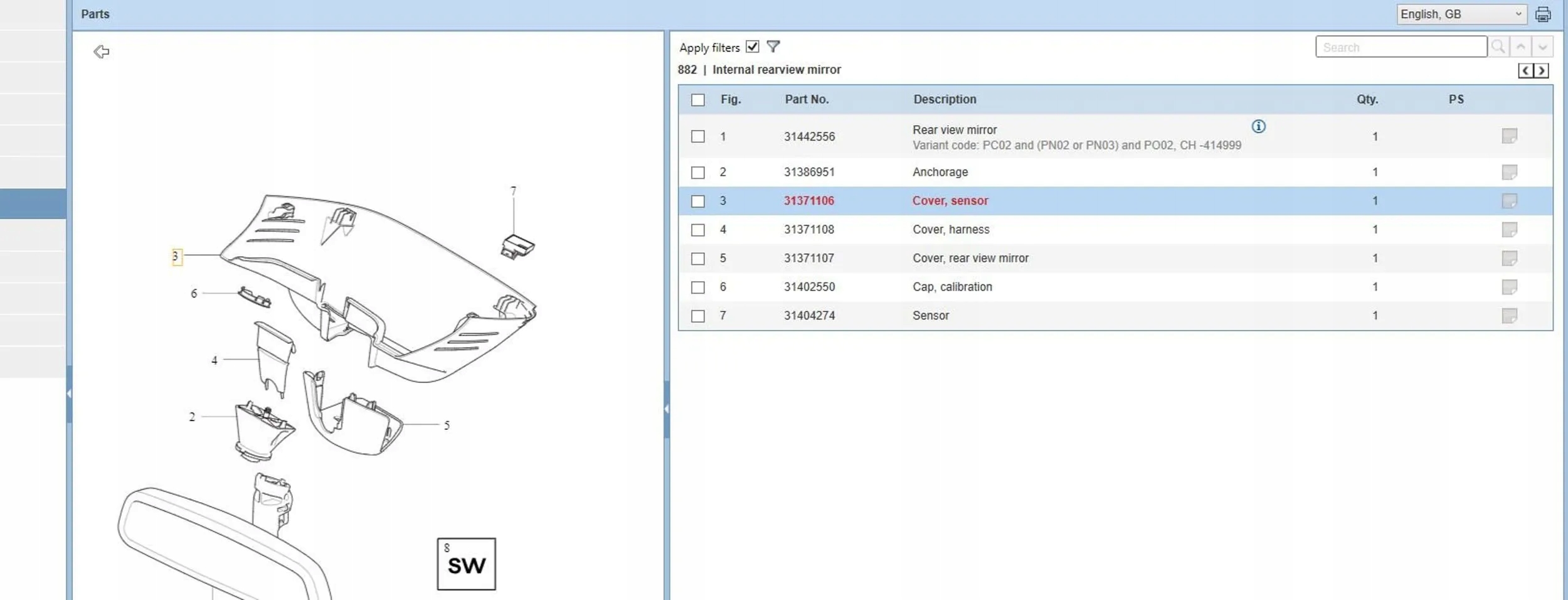Check the box for Cover, rear view mirror
1568x600 pixels.
[697, 259]
